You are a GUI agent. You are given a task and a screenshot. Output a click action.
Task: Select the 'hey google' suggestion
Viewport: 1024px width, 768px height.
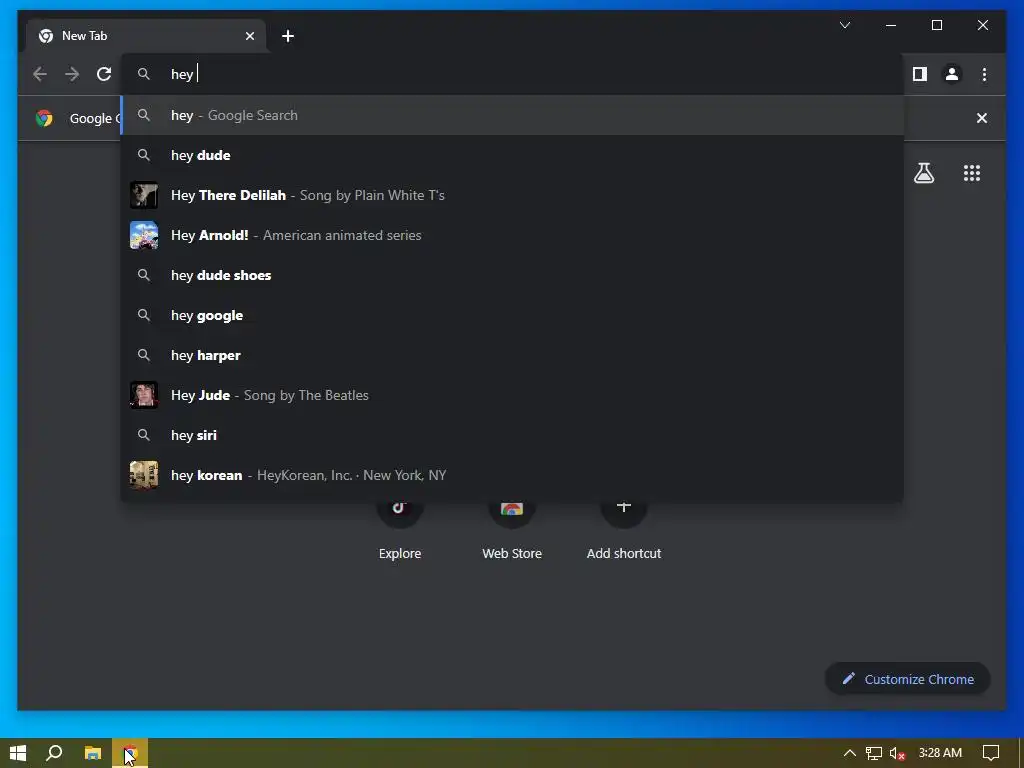[513, 315]
